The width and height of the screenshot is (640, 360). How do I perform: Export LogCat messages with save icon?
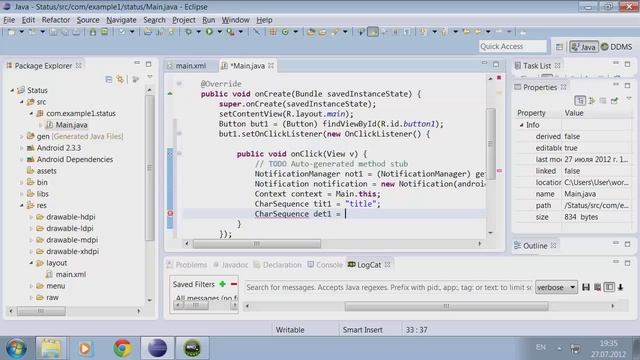[x=586, y=287]
